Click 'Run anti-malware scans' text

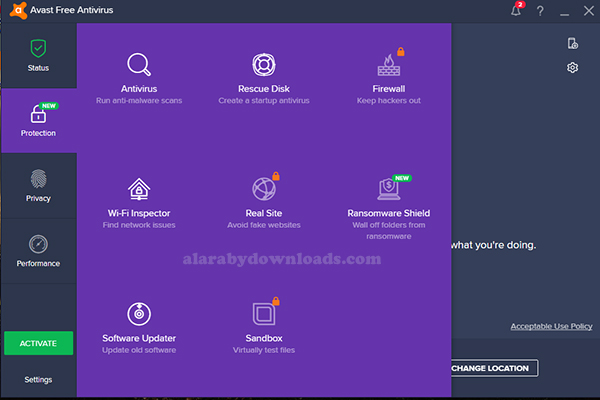[x=139, y=101]
